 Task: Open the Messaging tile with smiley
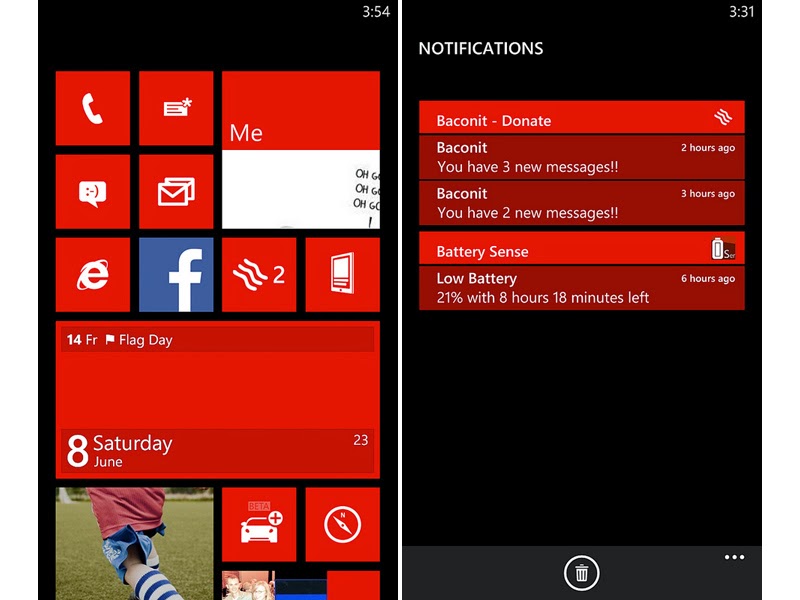[x=93, y=191]
